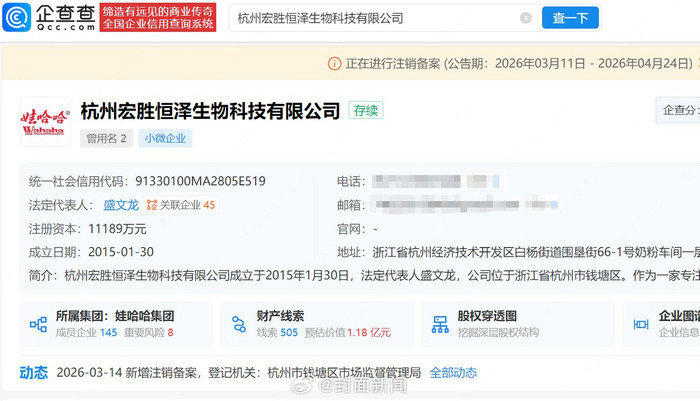Open the red slogan banner beside the logo
700x401 pixels.
click(158, 17)
